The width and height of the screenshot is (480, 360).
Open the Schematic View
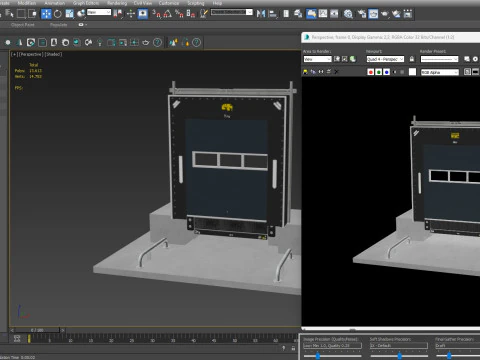pyautogui.click(x=334, y=14)
